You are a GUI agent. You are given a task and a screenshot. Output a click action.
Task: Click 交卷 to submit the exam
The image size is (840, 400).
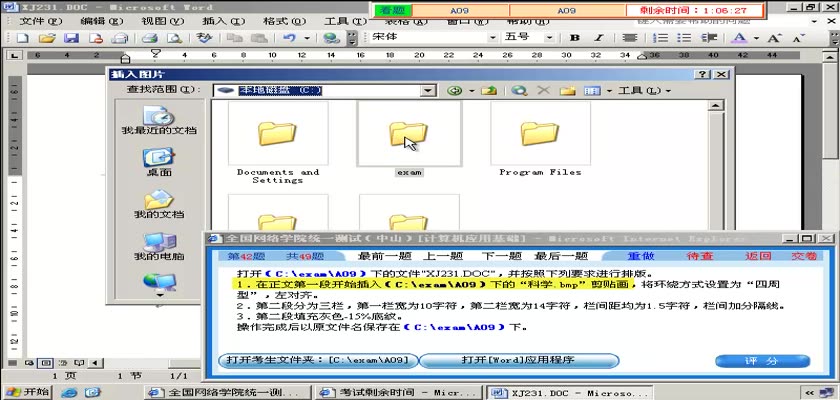[805, 256]
